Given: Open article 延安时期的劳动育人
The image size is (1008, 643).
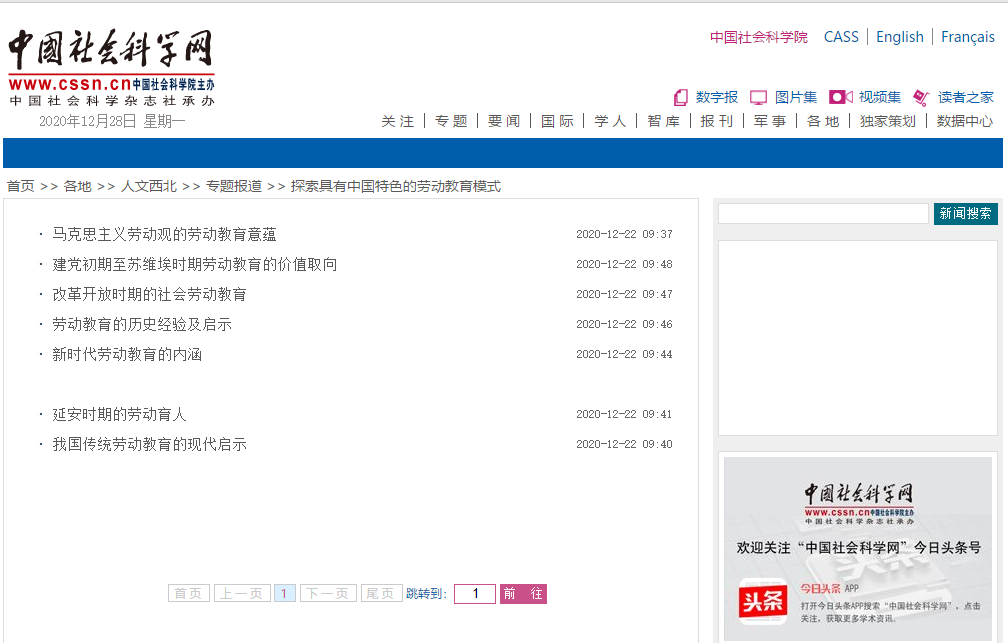Looking at the screenshot, I should [x=119, y=415].
